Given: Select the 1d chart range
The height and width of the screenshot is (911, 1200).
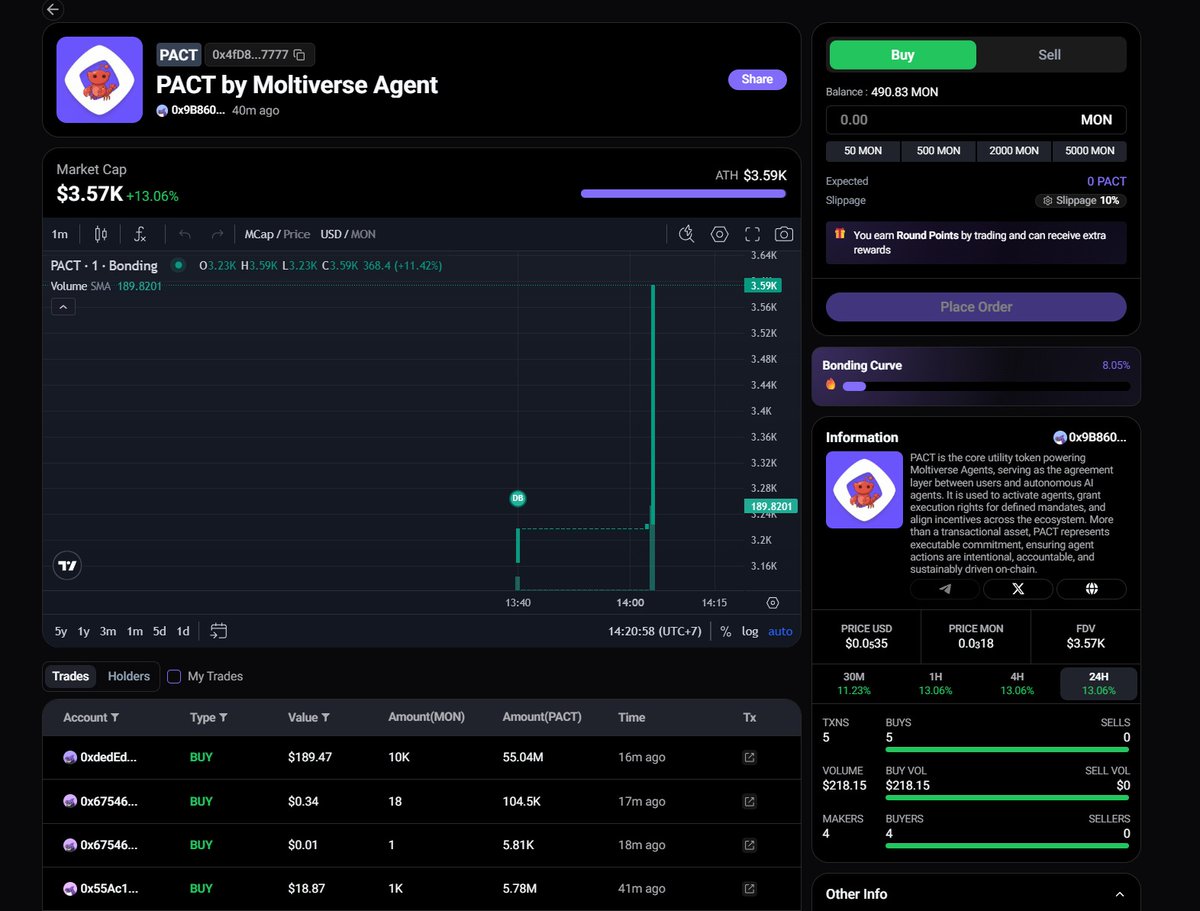Looking at the screenshot, I should [x=183, y=631].
